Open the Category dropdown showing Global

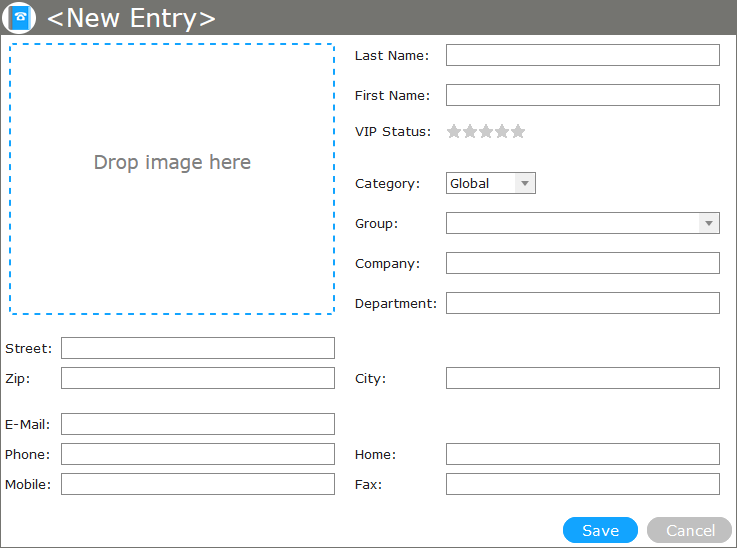[491, 183]
